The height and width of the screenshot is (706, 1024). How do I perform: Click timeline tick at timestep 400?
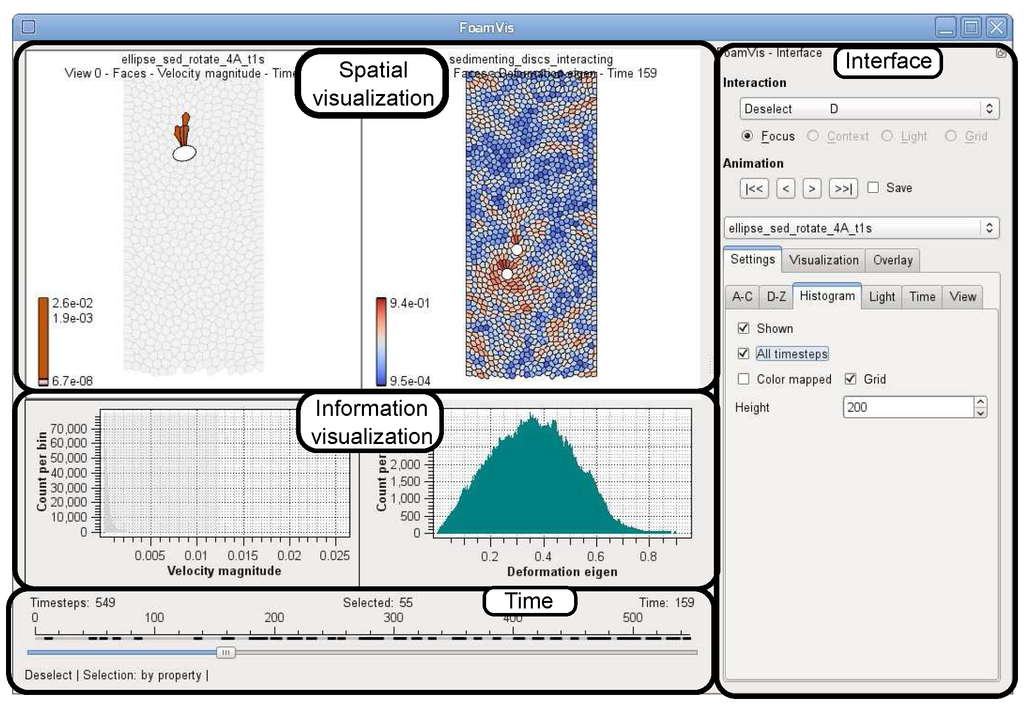point(513,630)
